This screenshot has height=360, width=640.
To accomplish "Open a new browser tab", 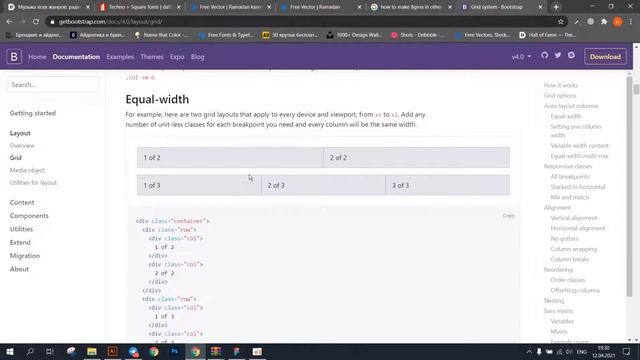I will click(x=556, y=7).
